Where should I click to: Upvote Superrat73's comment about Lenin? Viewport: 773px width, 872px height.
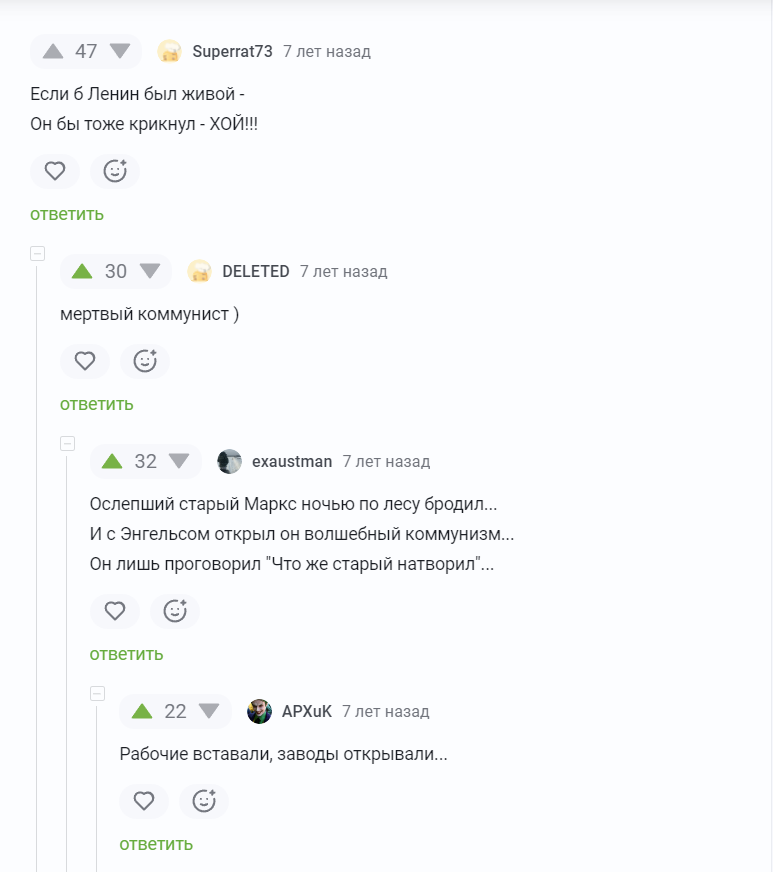tap(53, 51)
